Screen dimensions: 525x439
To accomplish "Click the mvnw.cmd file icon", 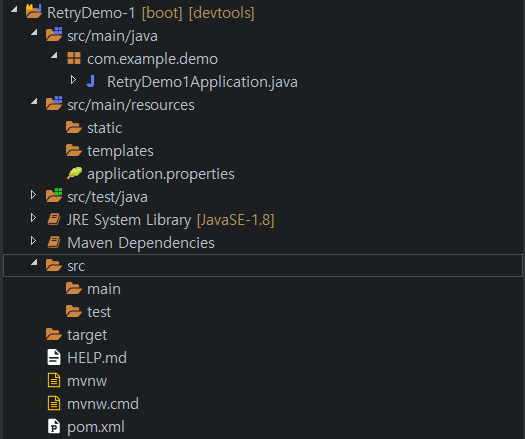I will (x=54, y=403).
